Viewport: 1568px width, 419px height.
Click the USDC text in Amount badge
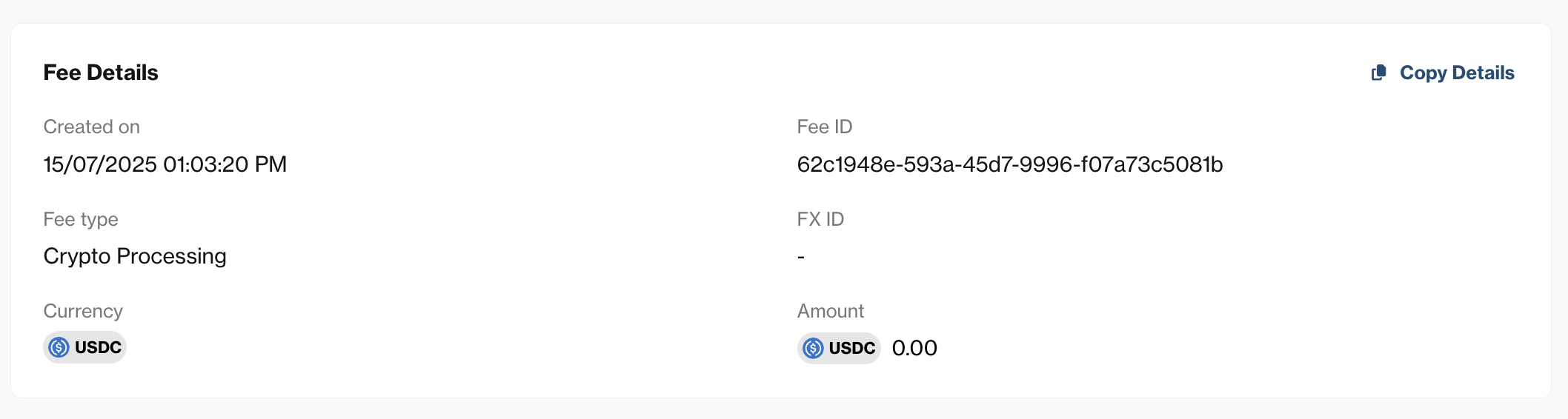coord(852,348)
